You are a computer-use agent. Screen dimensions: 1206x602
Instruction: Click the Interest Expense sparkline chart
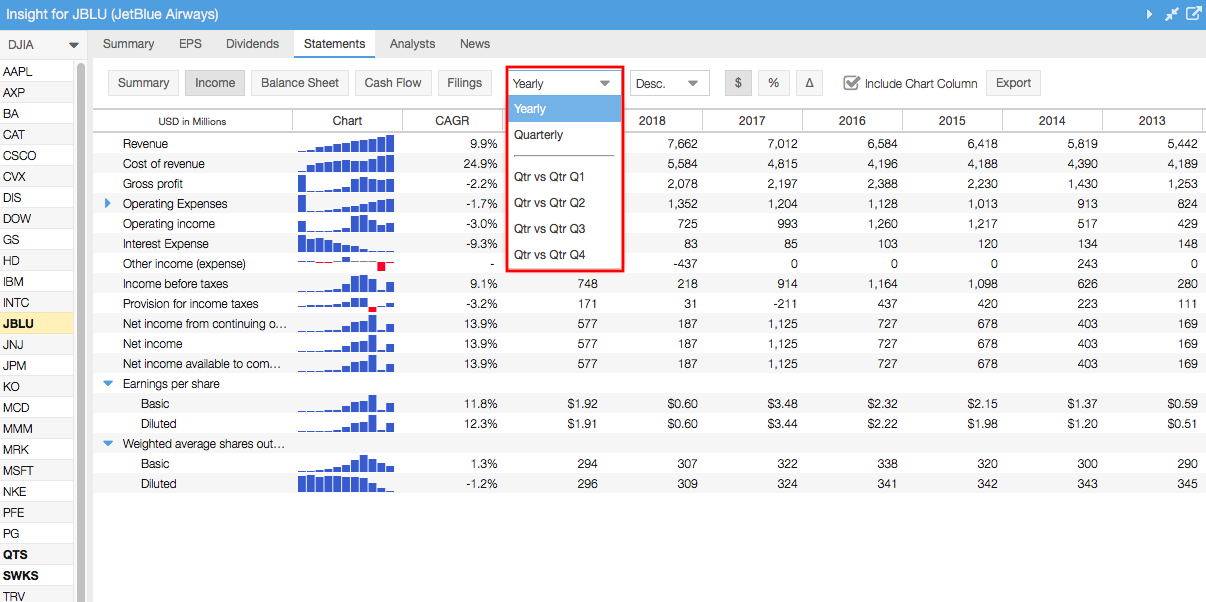pos(346,244)
